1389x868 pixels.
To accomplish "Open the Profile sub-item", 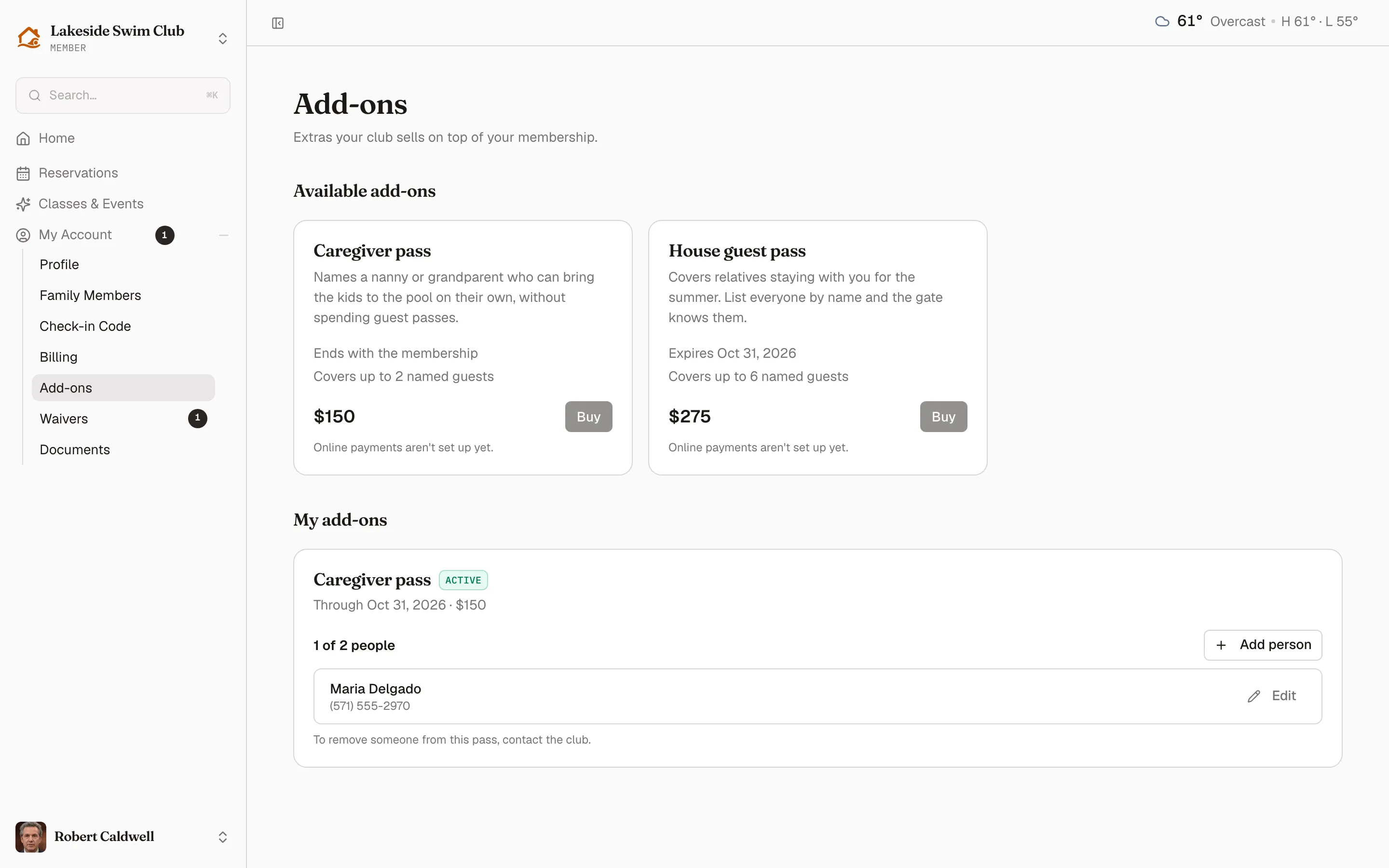I will 59,265.
